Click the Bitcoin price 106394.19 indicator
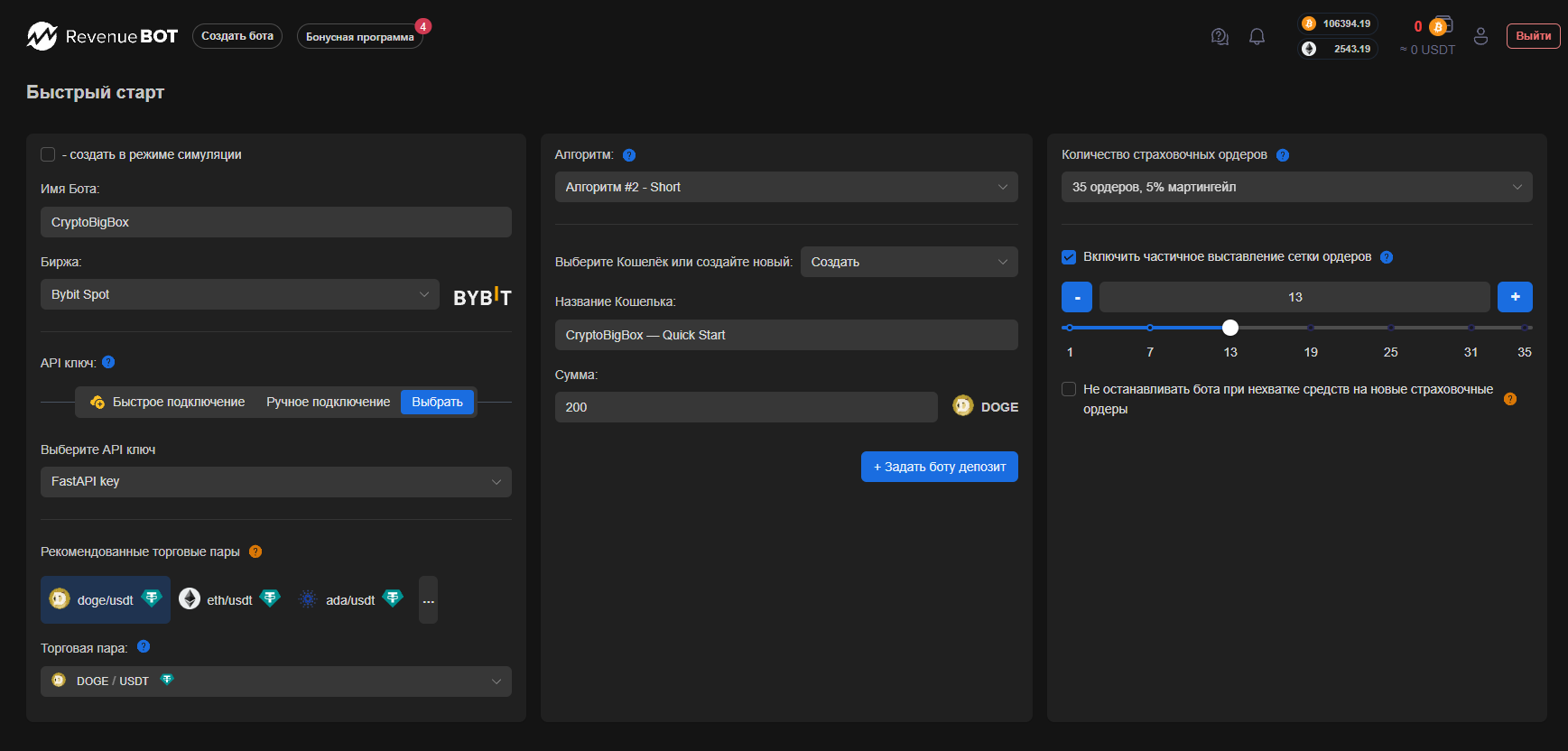The image size is (1568, 751). pyautogui.click(x=1338, y=23)
